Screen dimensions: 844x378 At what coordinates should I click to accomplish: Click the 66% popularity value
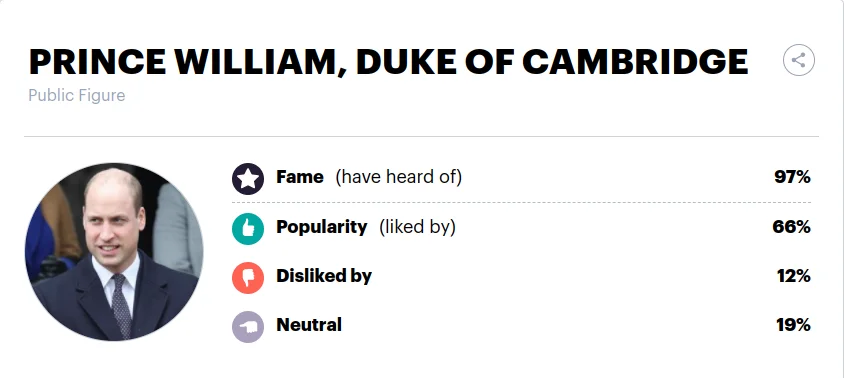click(791, 227)
